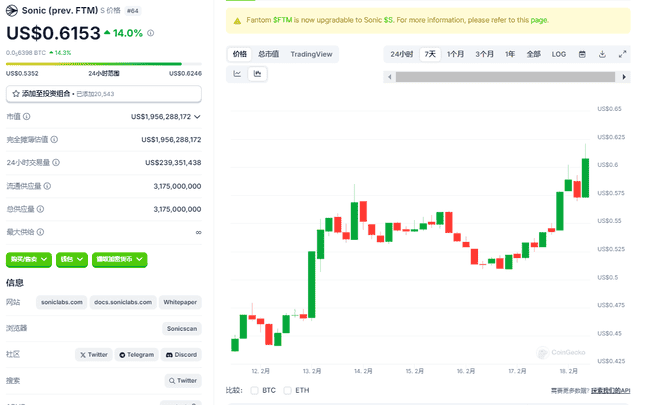Open the 钱包 dropdown
Viewport: 650px width, 405px height.
[x=71, y=259]
